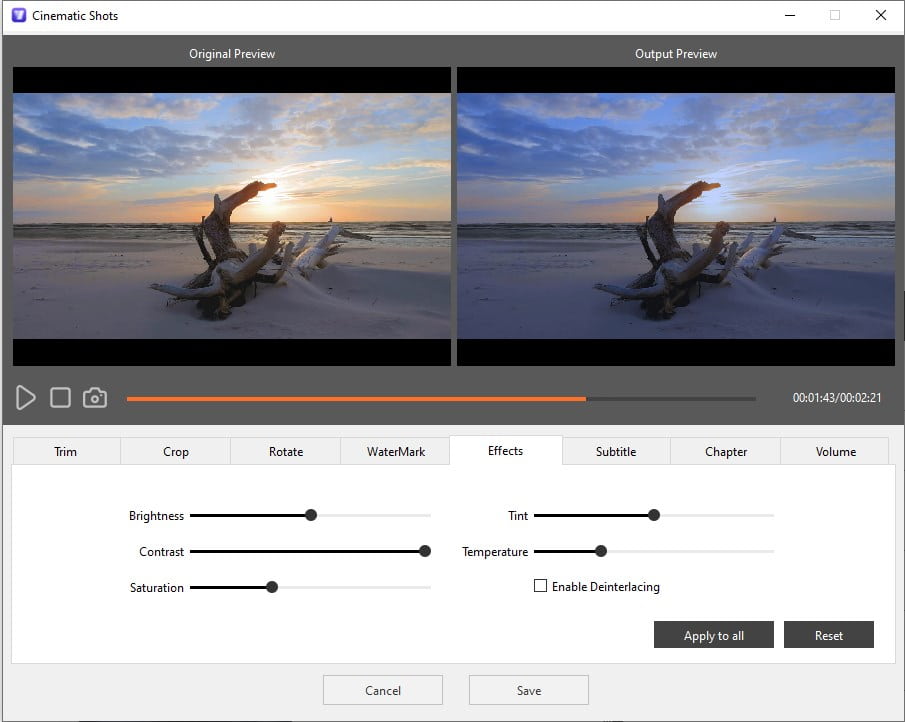The width and height of the screenshot is (905, 722).
Task: Open the Chapter tab
Action: click(726, 451)
